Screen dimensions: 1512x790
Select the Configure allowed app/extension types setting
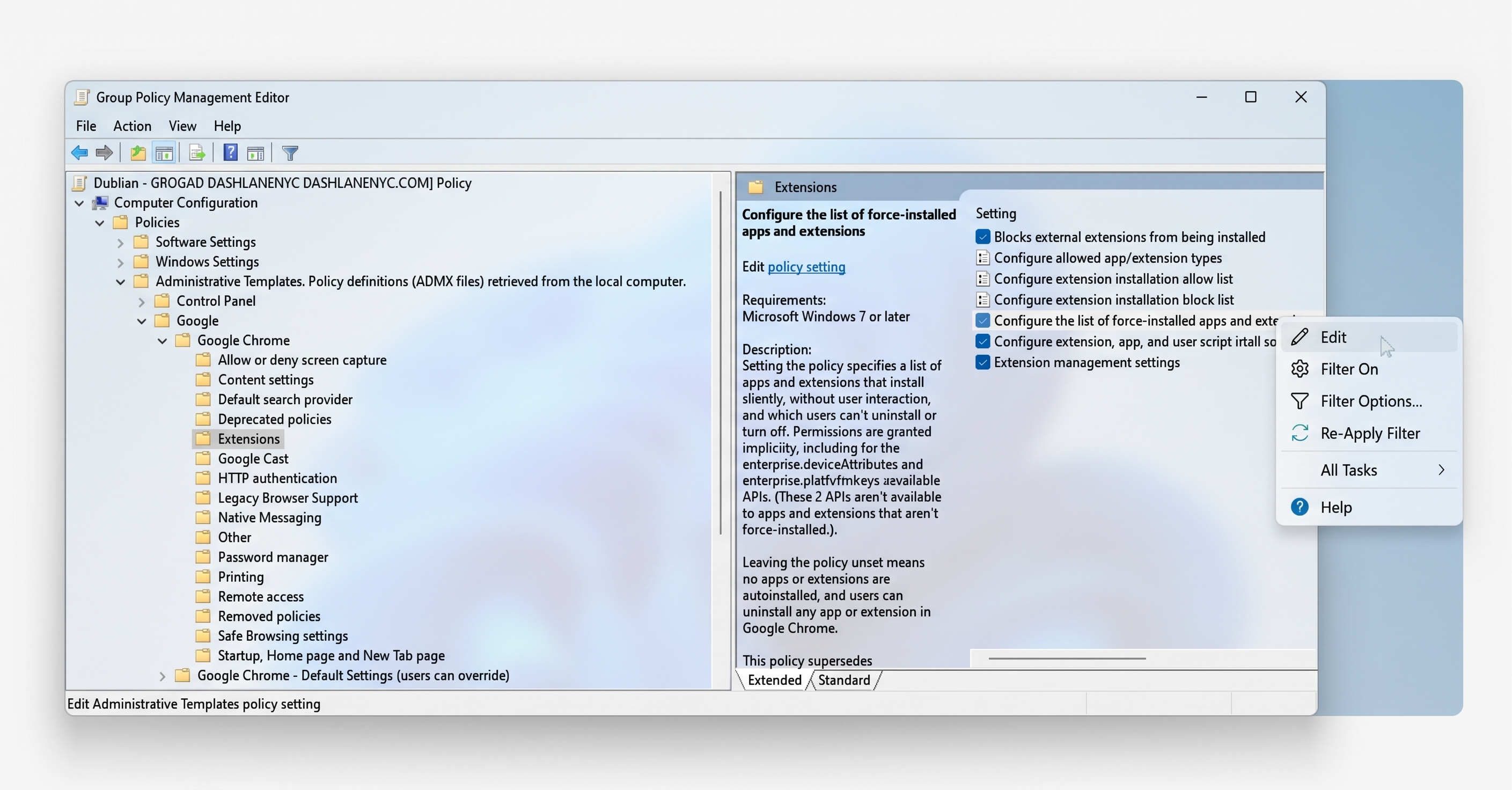click(1098, 258)
